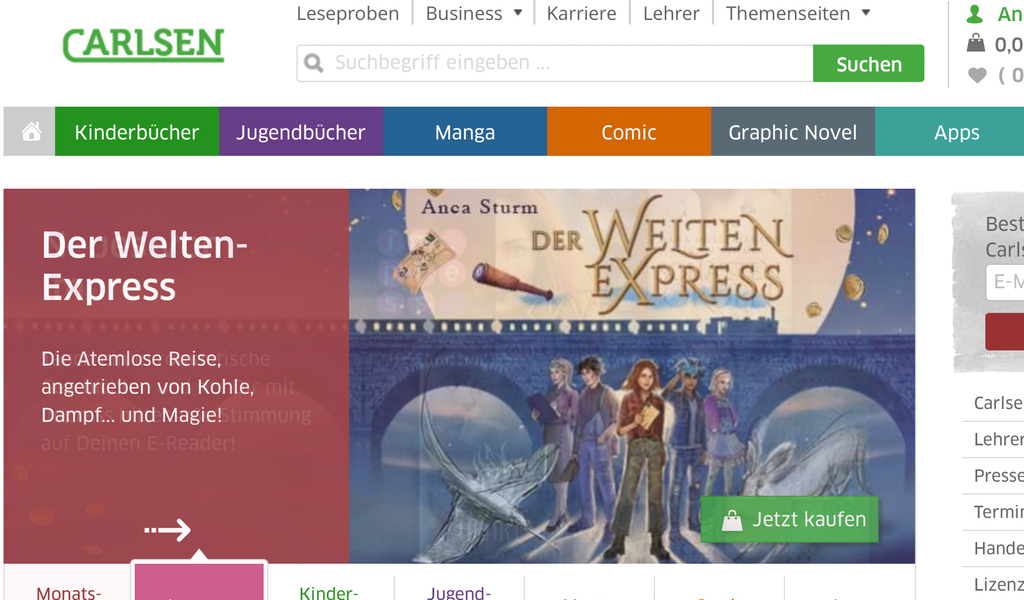1024x600 pixels.
Task: Click the Suchen button
Action: point(869,63)
